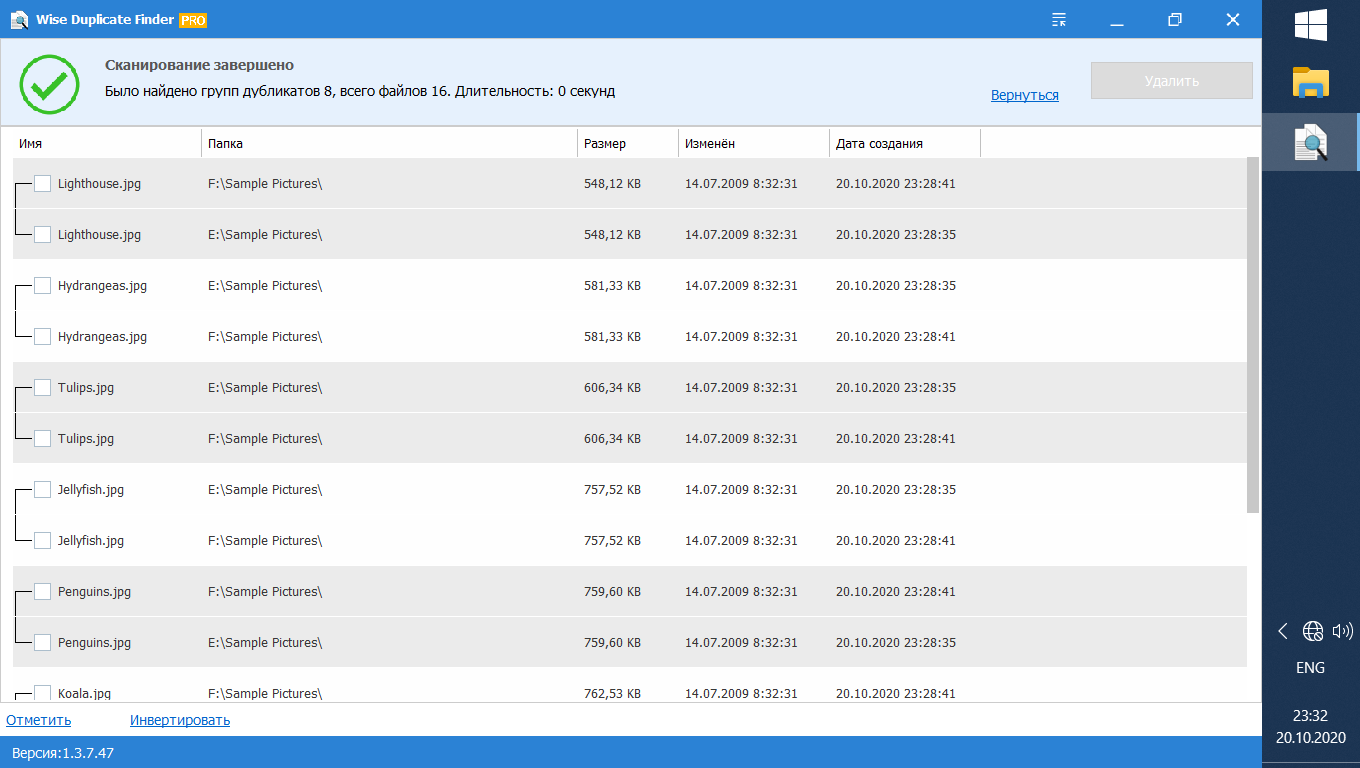Open the Windows Start menu
This screenshot has height=768, width=1360.
click(x=1310, y=26)
